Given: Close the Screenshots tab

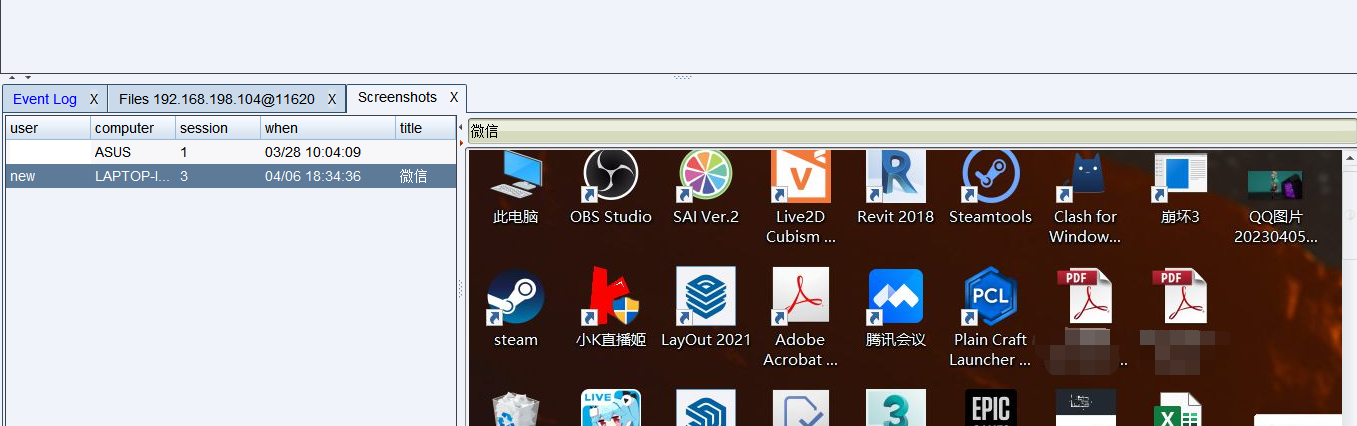Looking at the screenshot, I should 454,98.
